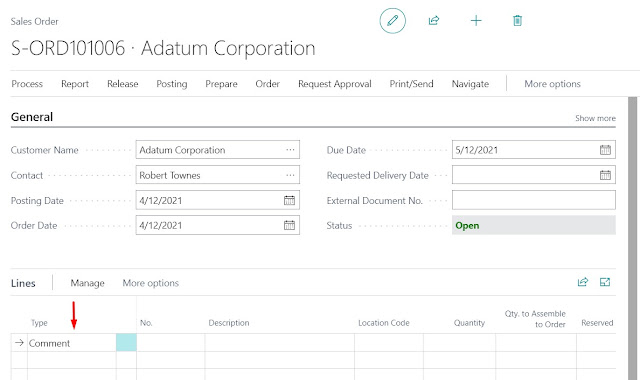640x380 pixels.
Task: Click the share icon in the header
Action: click(434, 20)
